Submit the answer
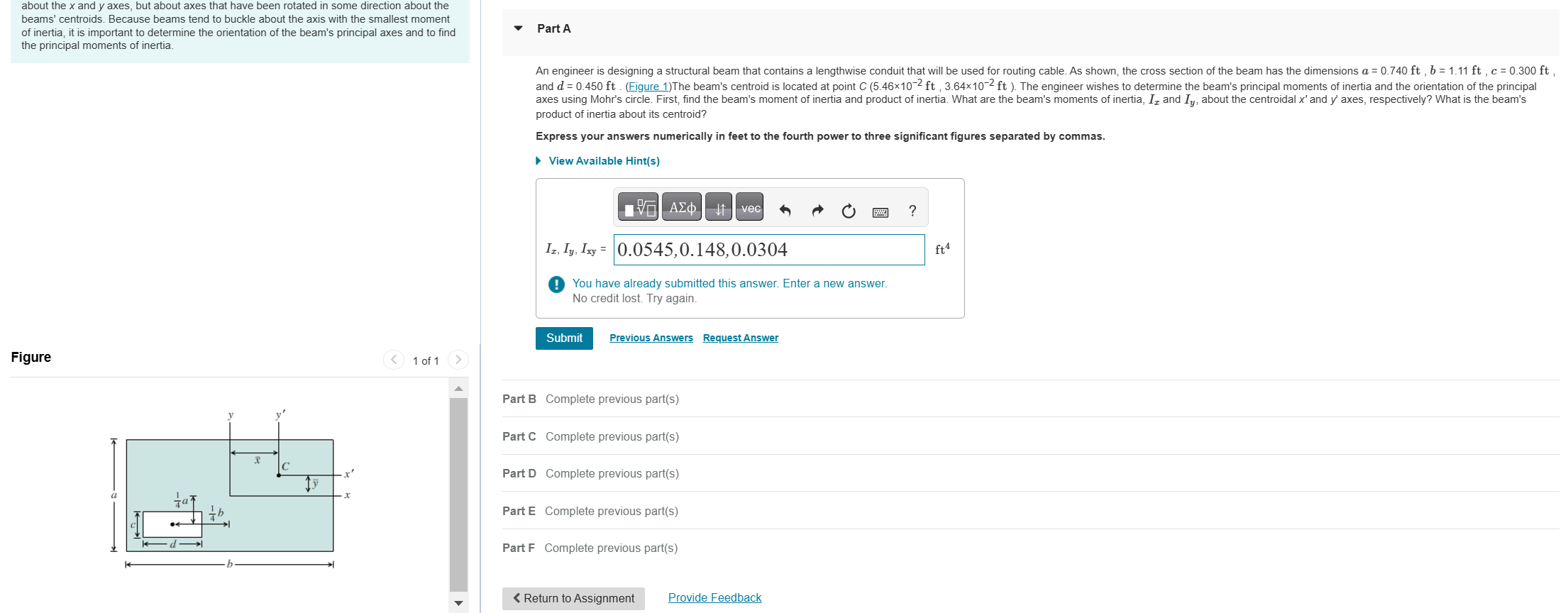Image resolution: width=1568 pixels, height=613 pixels. tap(564, 338)
